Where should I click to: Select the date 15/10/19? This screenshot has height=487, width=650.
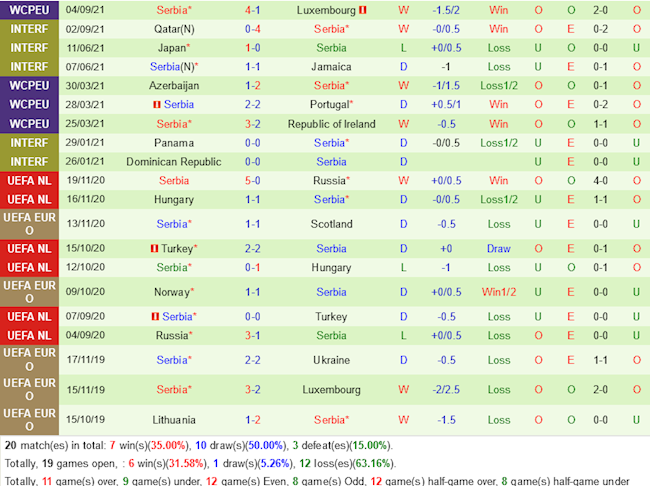click(x=85, y=420)
